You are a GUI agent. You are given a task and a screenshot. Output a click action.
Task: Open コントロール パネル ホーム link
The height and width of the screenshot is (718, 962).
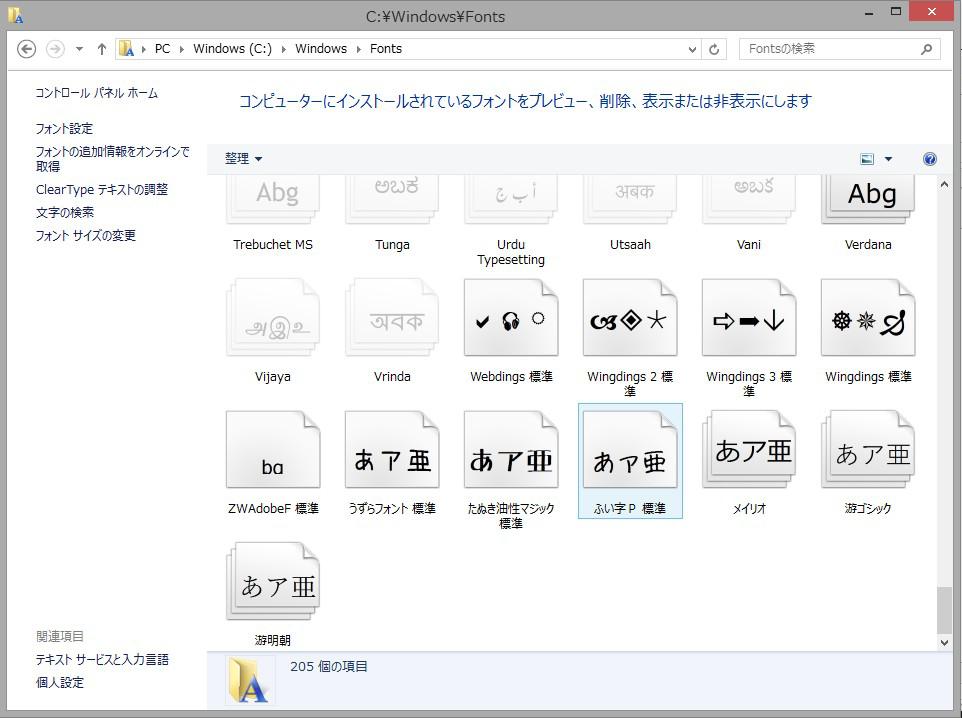97,93
